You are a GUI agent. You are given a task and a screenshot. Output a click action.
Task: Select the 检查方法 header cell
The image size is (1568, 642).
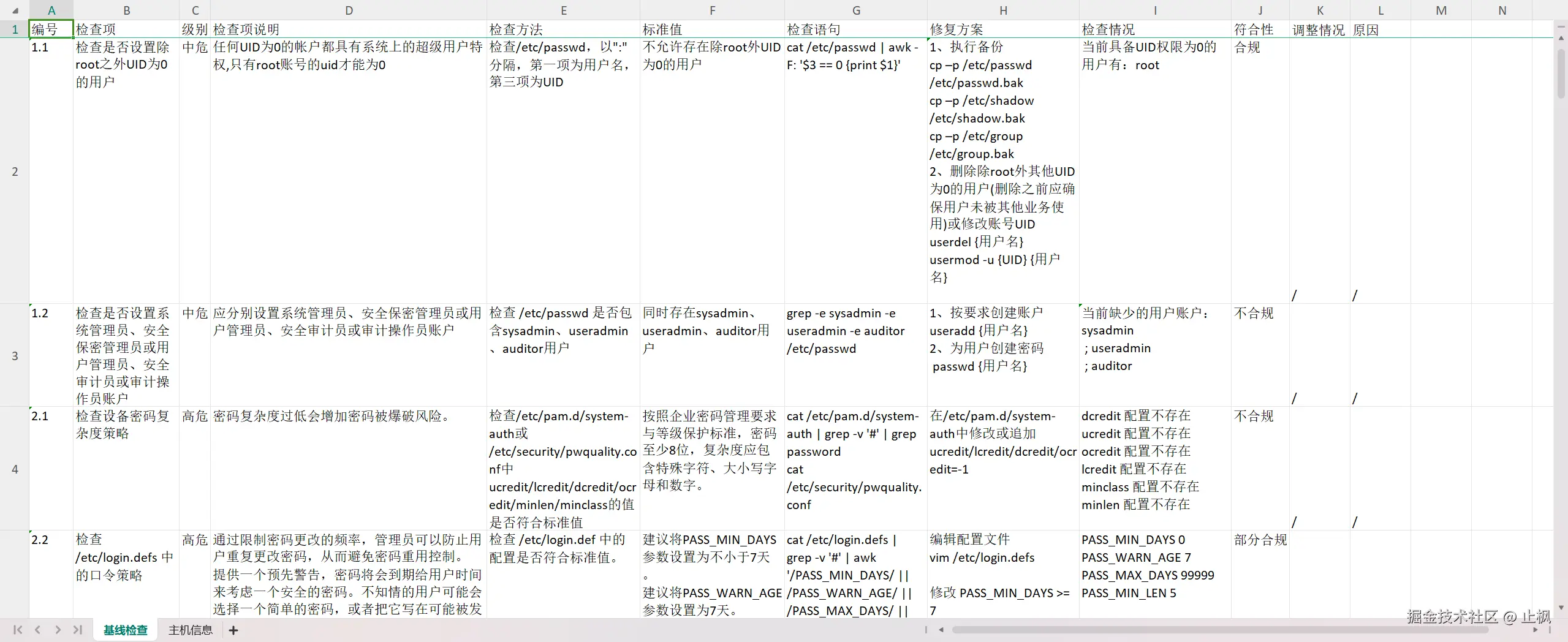[x=564, y=29]
